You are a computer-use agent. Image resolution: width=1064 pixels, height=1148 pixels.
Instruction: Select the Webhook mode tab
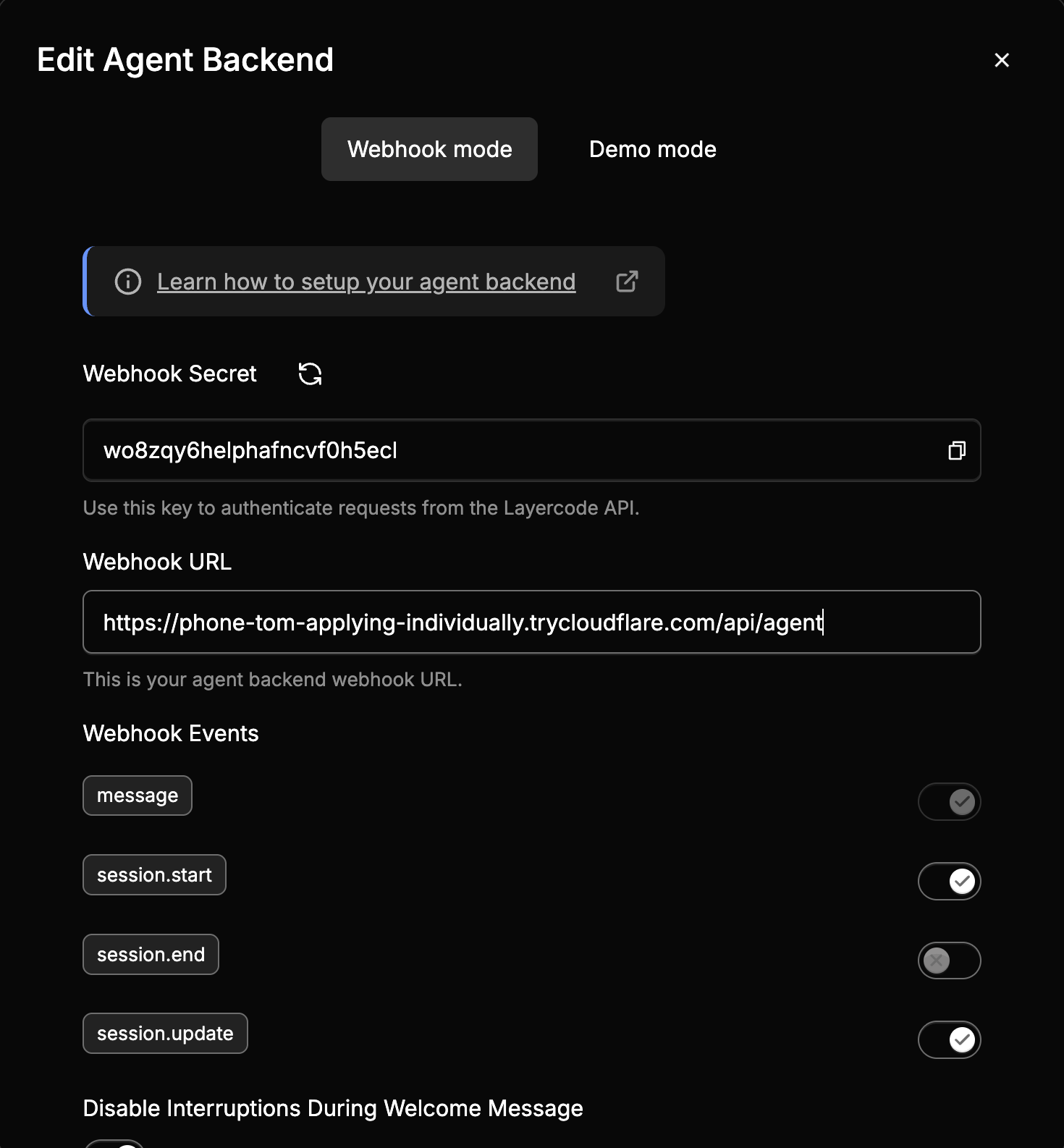tap(429, 149)
